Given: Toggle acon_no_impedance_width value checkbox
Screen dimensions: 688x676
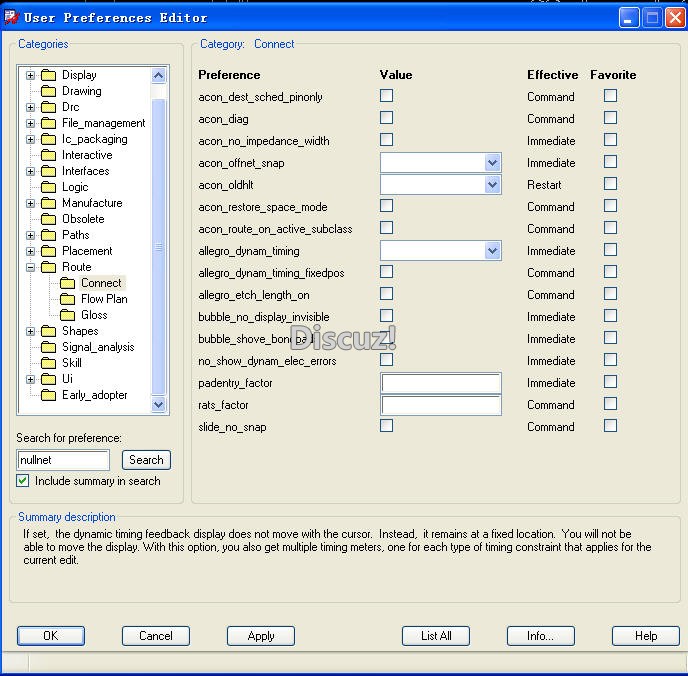Looking at the screenshot, I should 386,139.
